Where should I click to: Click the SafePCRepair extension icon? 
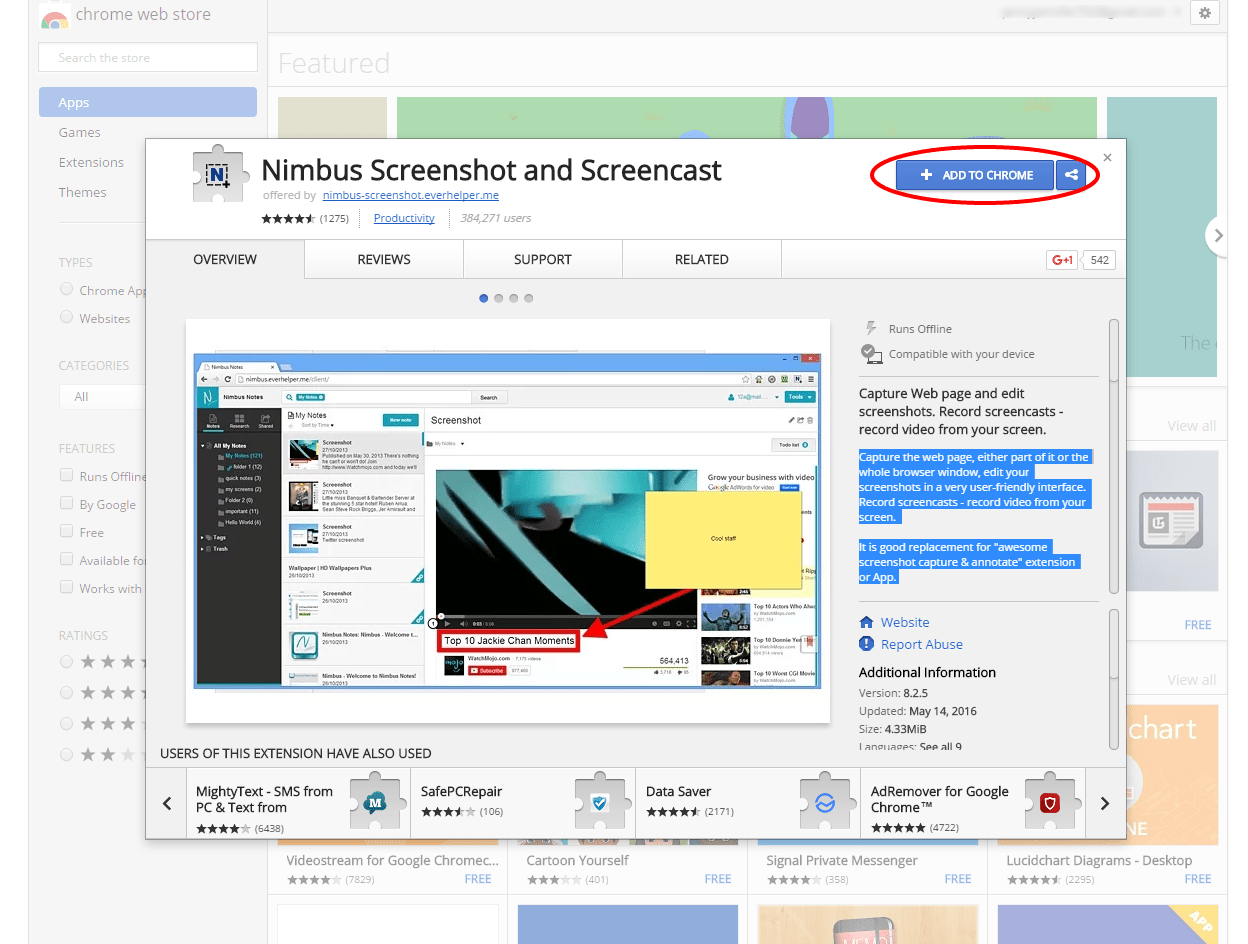click(602, 802)
